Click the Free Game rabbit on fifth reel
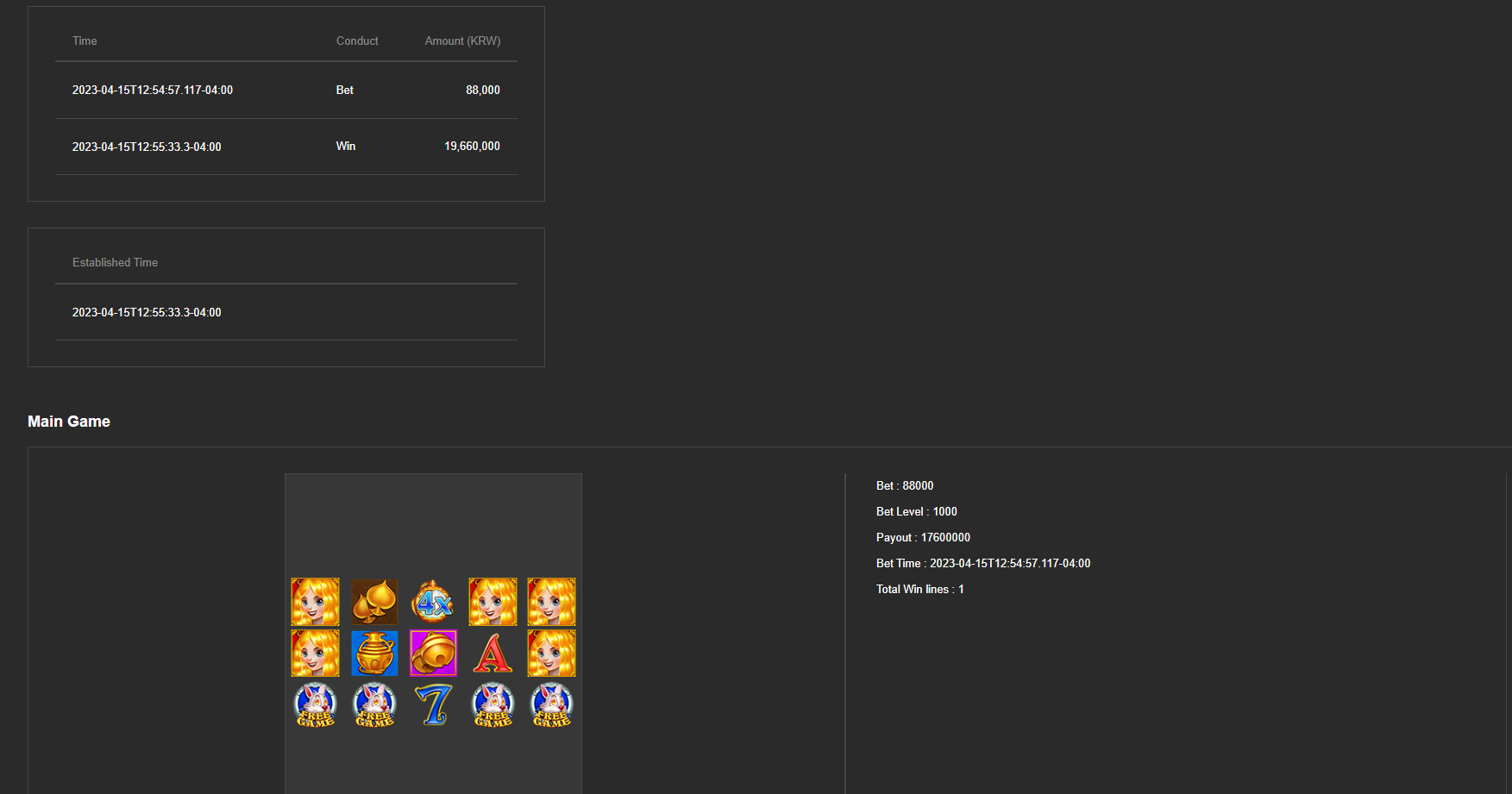The image size is (1512, 794). tap(551, 705)
